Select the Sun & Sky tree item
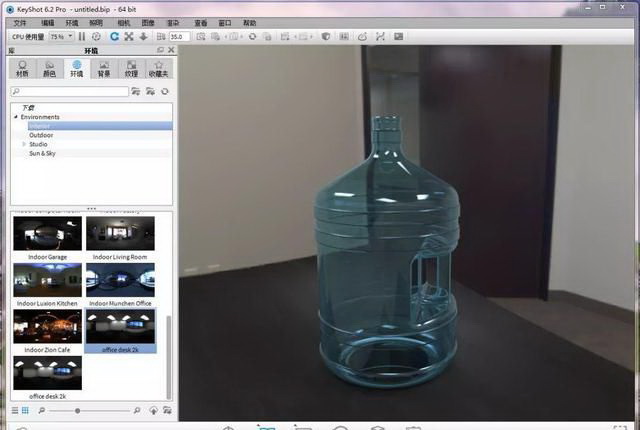 42,153
